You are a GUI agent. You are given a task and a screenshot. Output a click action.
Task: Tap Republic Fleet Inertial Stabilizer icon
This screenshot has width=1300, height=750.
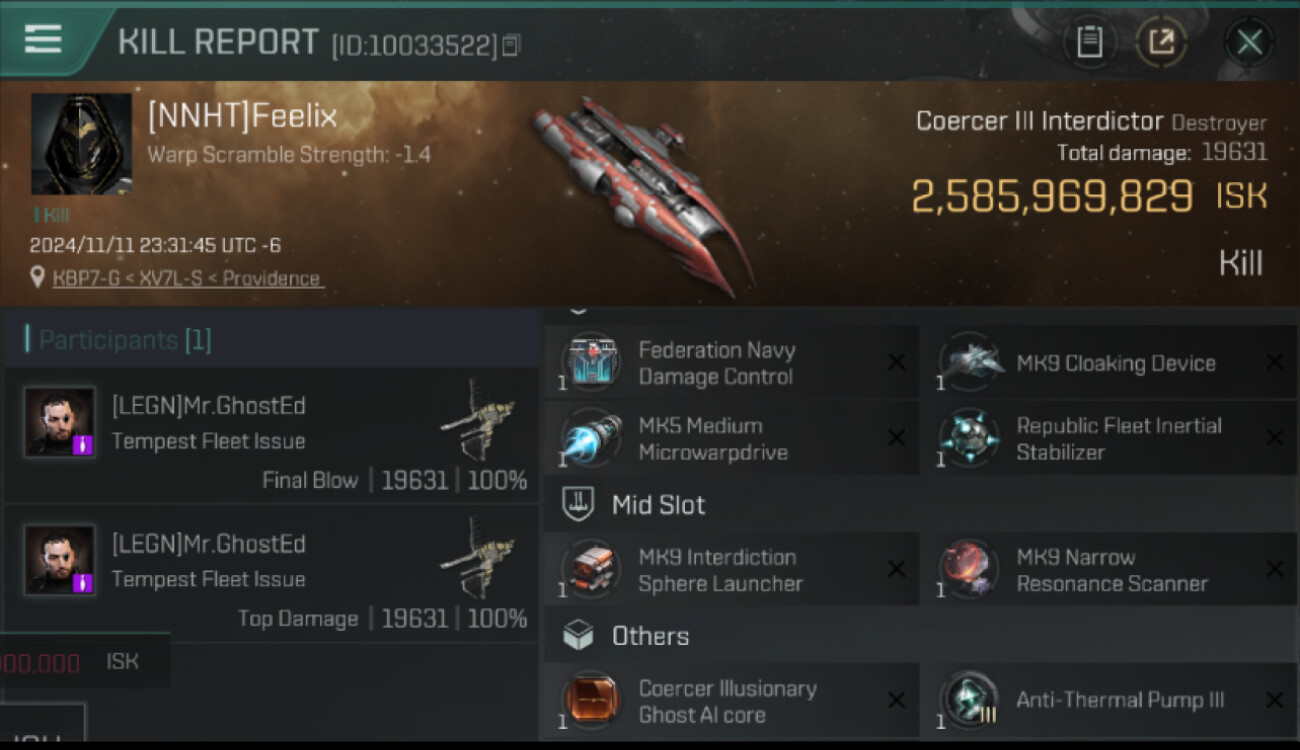(969, 438)
